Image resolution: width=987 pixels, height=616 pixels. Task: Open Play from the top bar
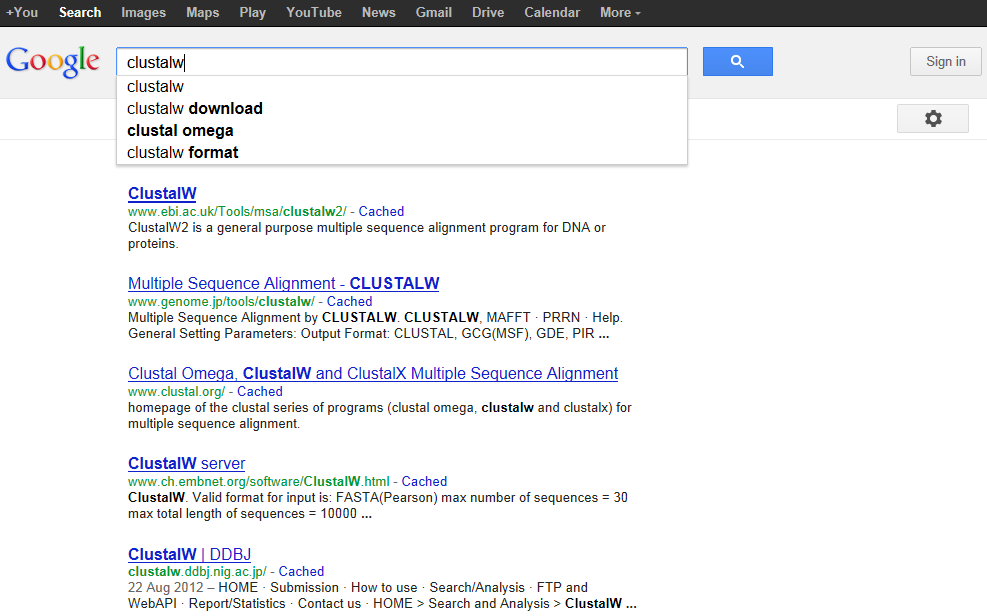click(252, 13)
